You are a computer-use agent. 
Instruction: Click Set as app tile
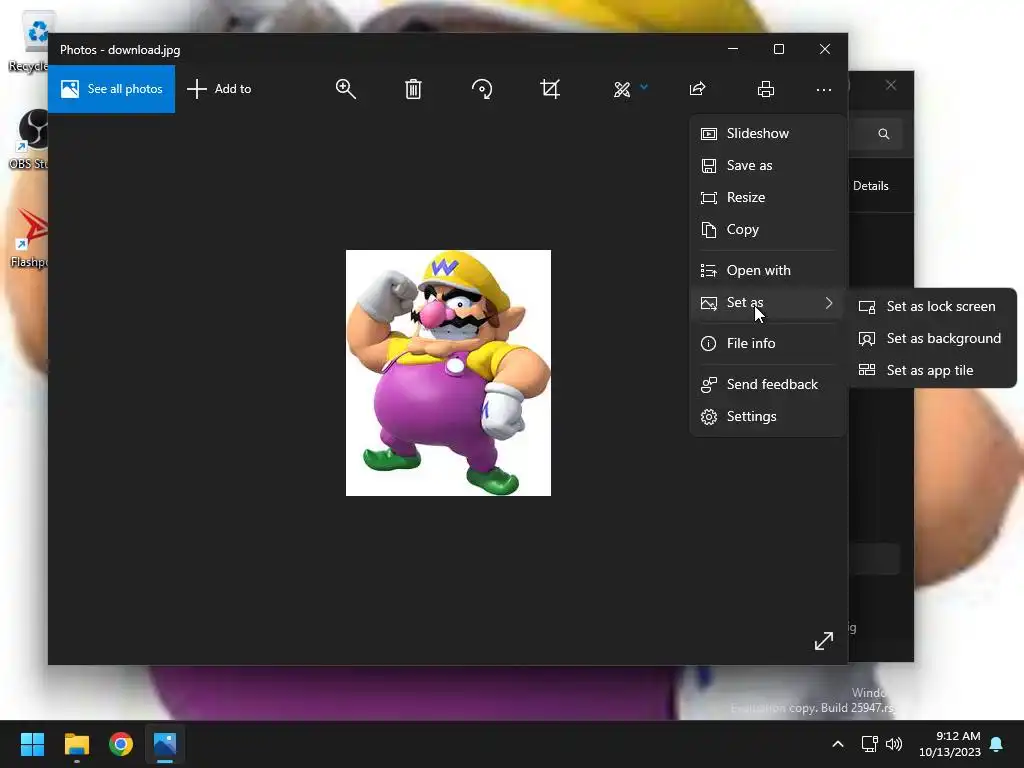pyautogui.click(x=932, y=370)
